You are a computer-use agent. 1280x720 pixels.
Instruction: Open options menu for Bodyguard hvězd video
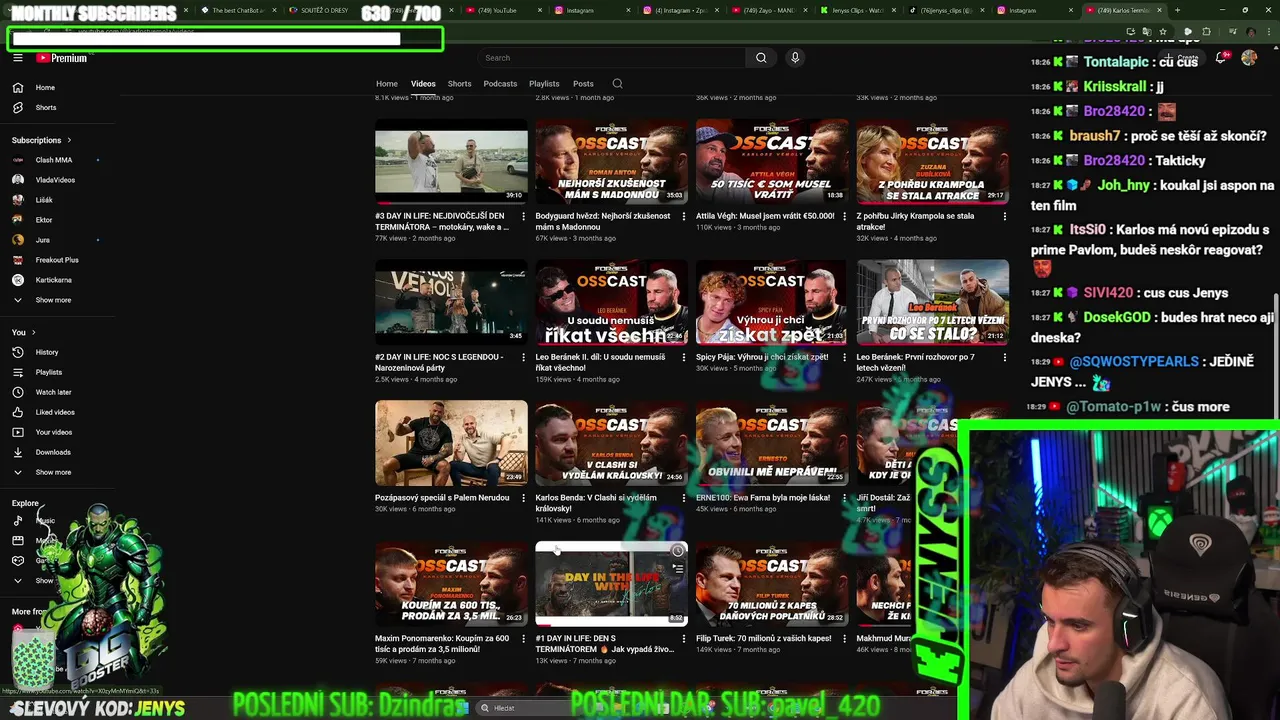coord(684,216)
